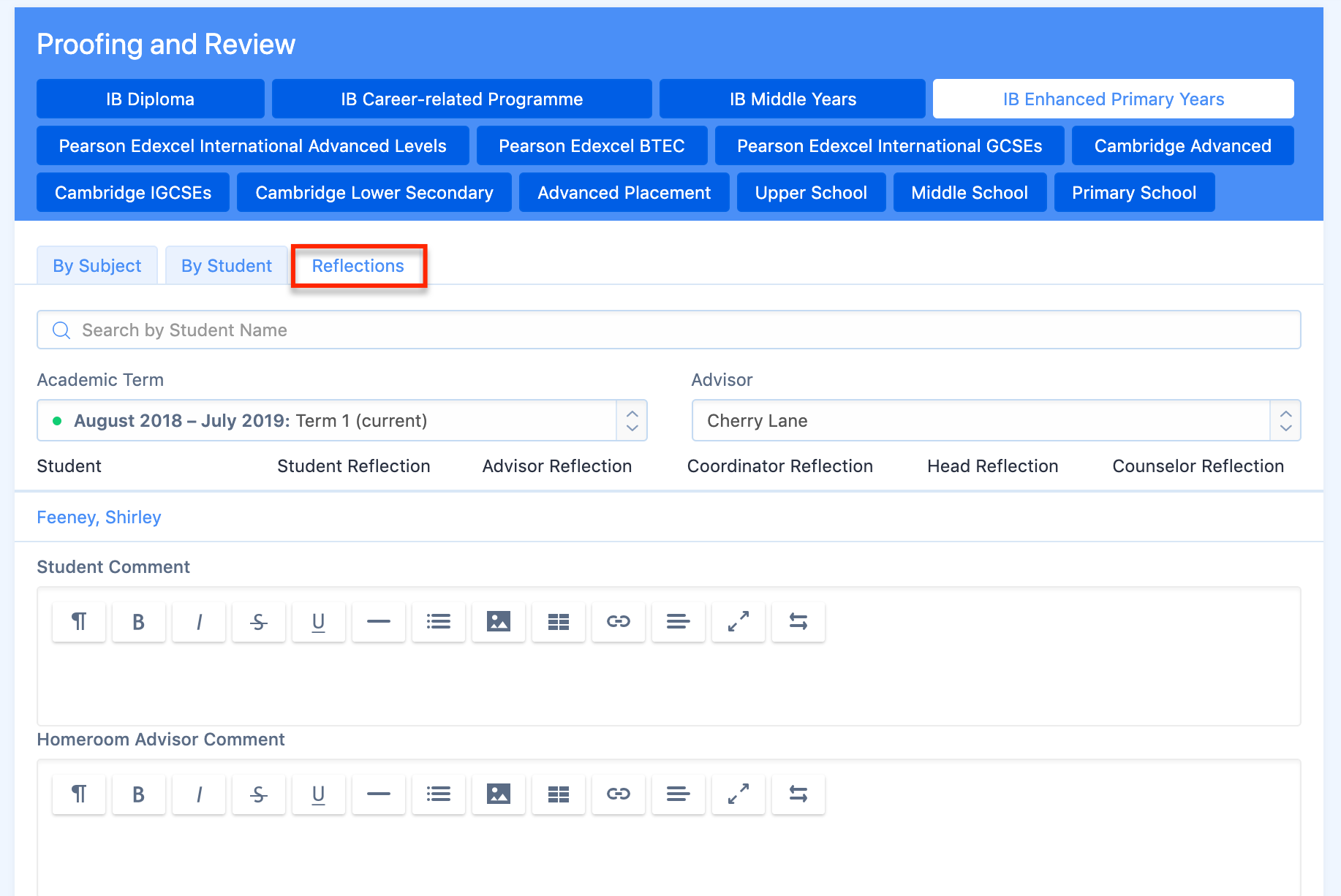Click the Coordinator Reflection column header
Image resolution: width=1341 pixels, height=896 pixels.
pos(780,466)
